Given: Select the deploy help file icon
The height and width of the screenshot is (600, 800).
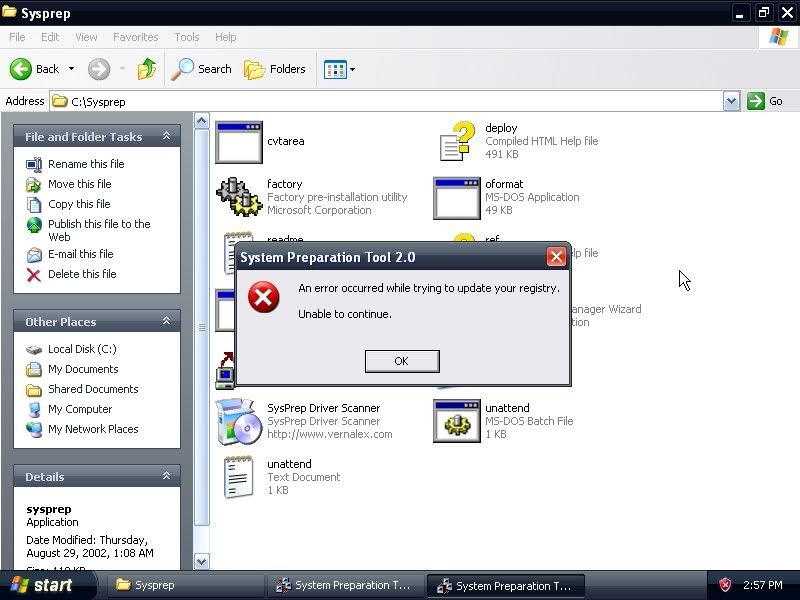Looking at the screenshot, I should tap(455, 141).
